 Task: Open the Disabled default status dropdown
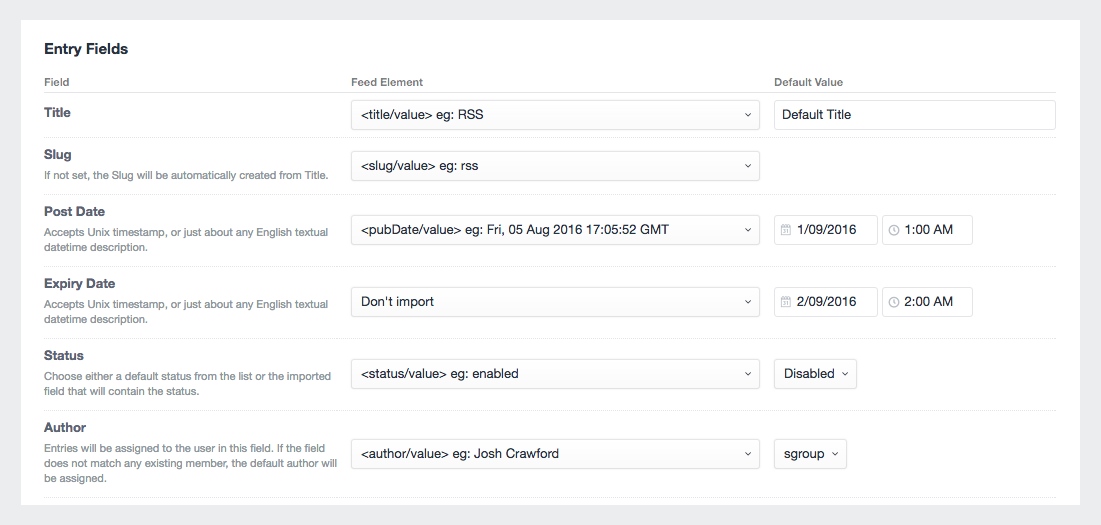815,374
